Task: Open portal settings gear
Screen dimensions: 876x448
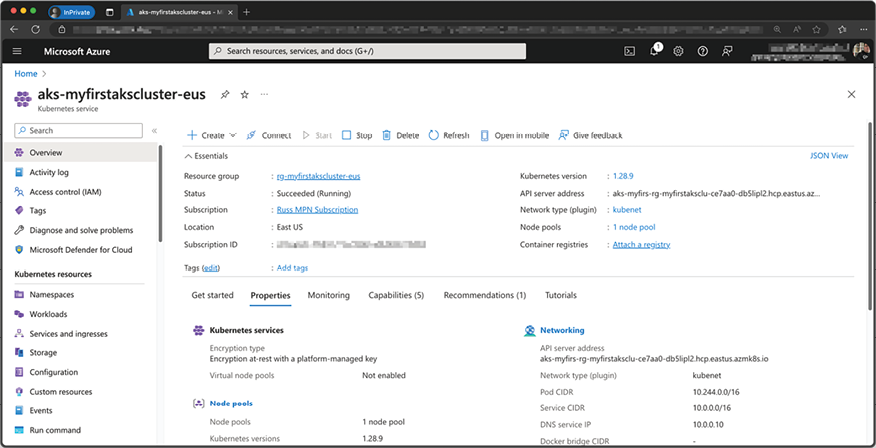Action: (x=678, y=51)
